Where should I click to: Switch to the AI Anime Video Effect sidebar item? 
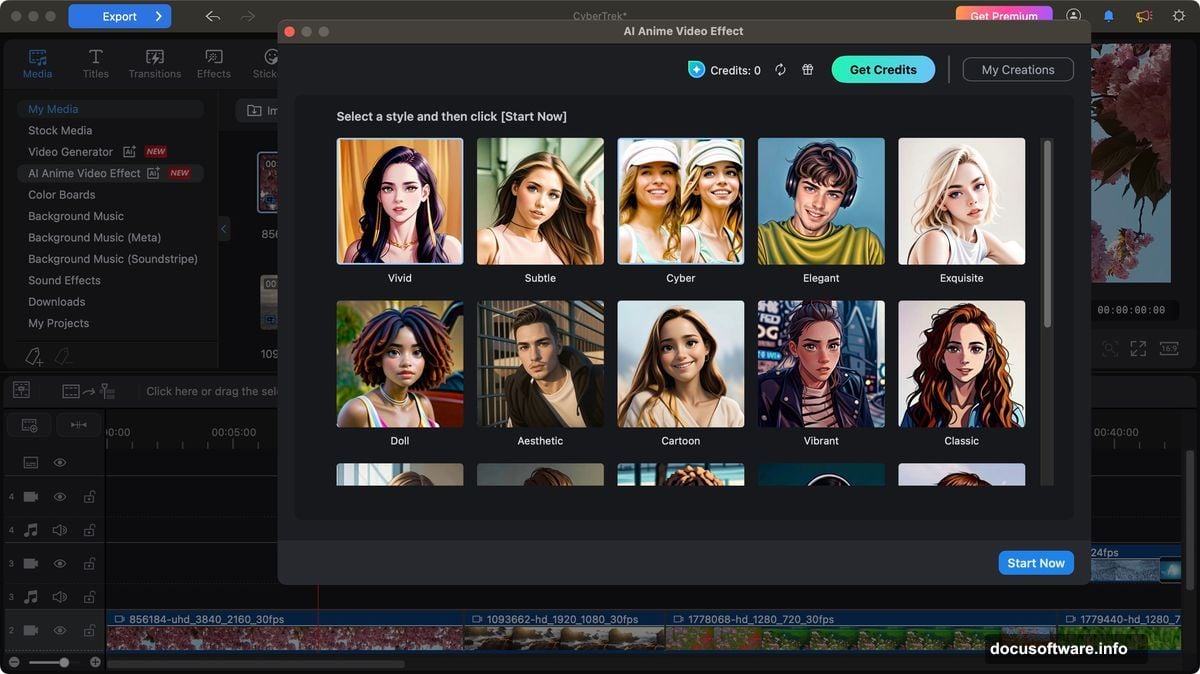pyautogui.click(x=86, y=172)
